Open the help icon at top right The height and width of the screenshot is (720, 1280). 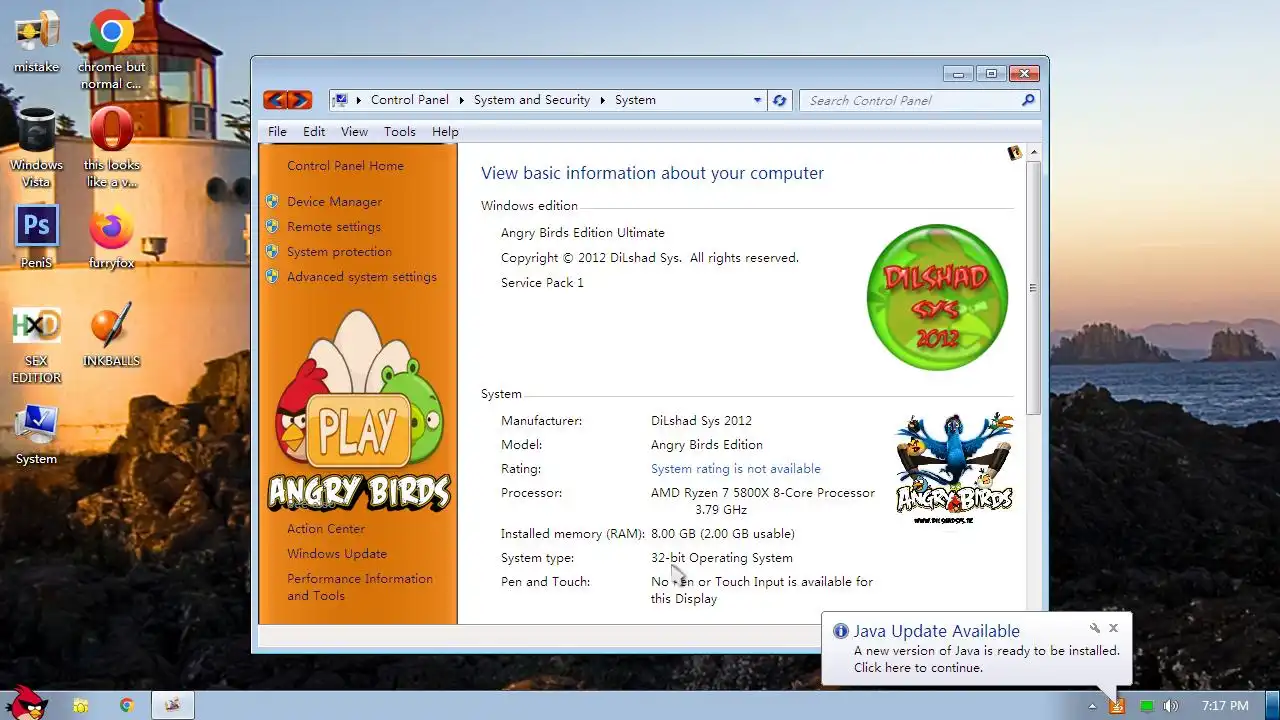(x=1015, y=153)
